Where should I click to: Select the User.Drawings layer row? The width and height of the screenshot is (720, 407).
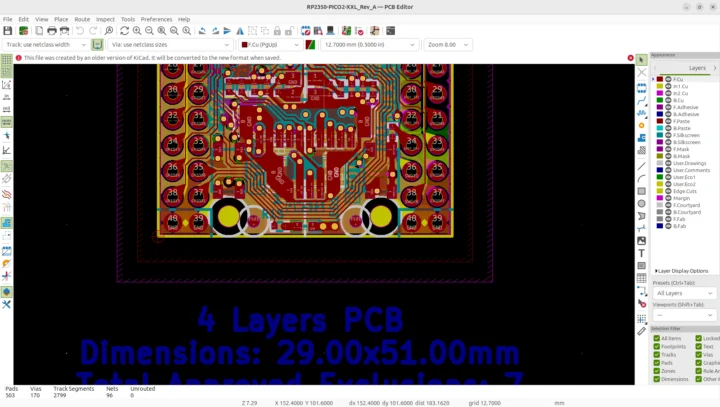tap(685, 163)
